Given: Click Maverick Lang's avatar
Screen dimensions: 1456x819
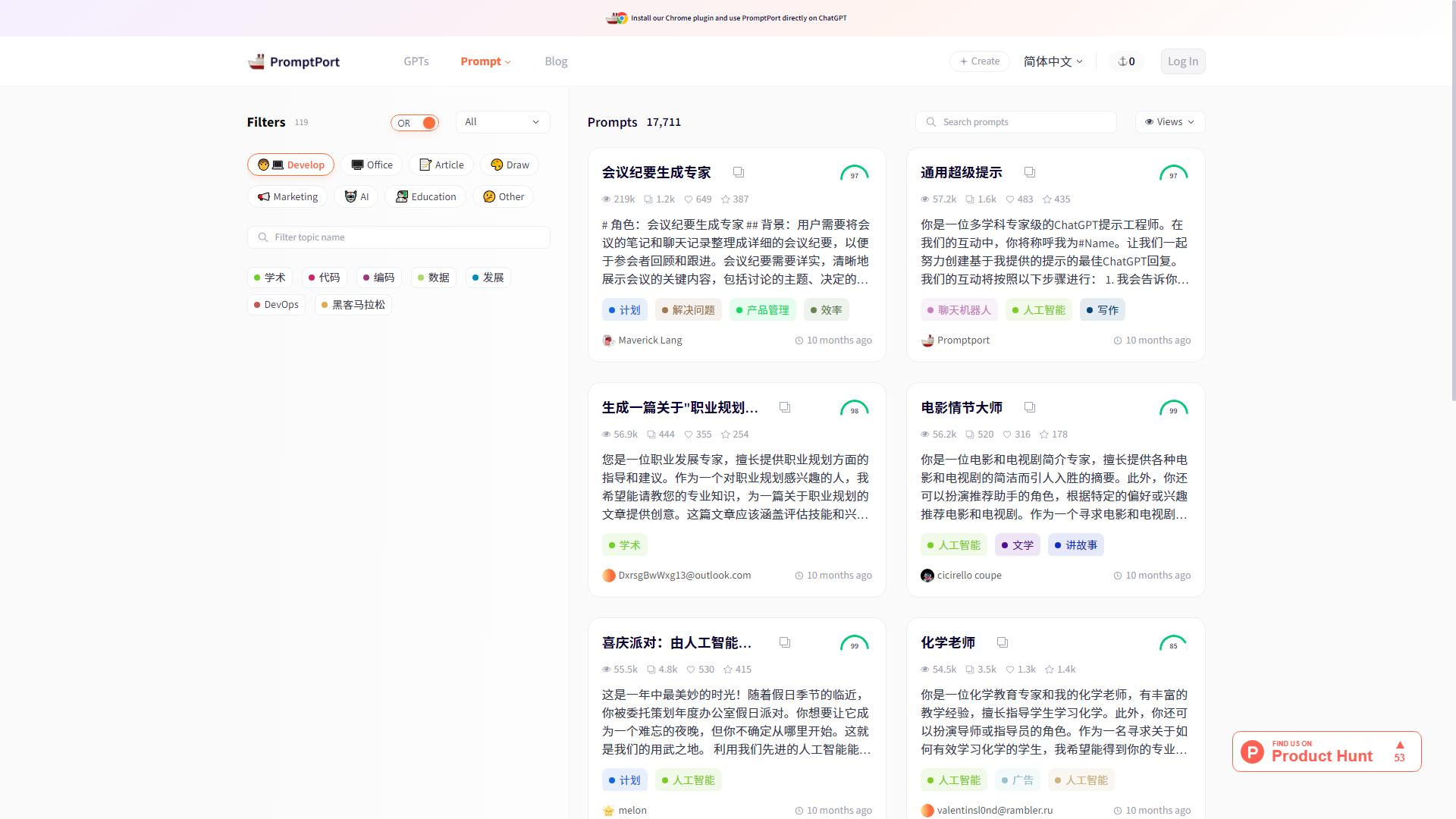Looking at the screenshot, I should point(608,340).
